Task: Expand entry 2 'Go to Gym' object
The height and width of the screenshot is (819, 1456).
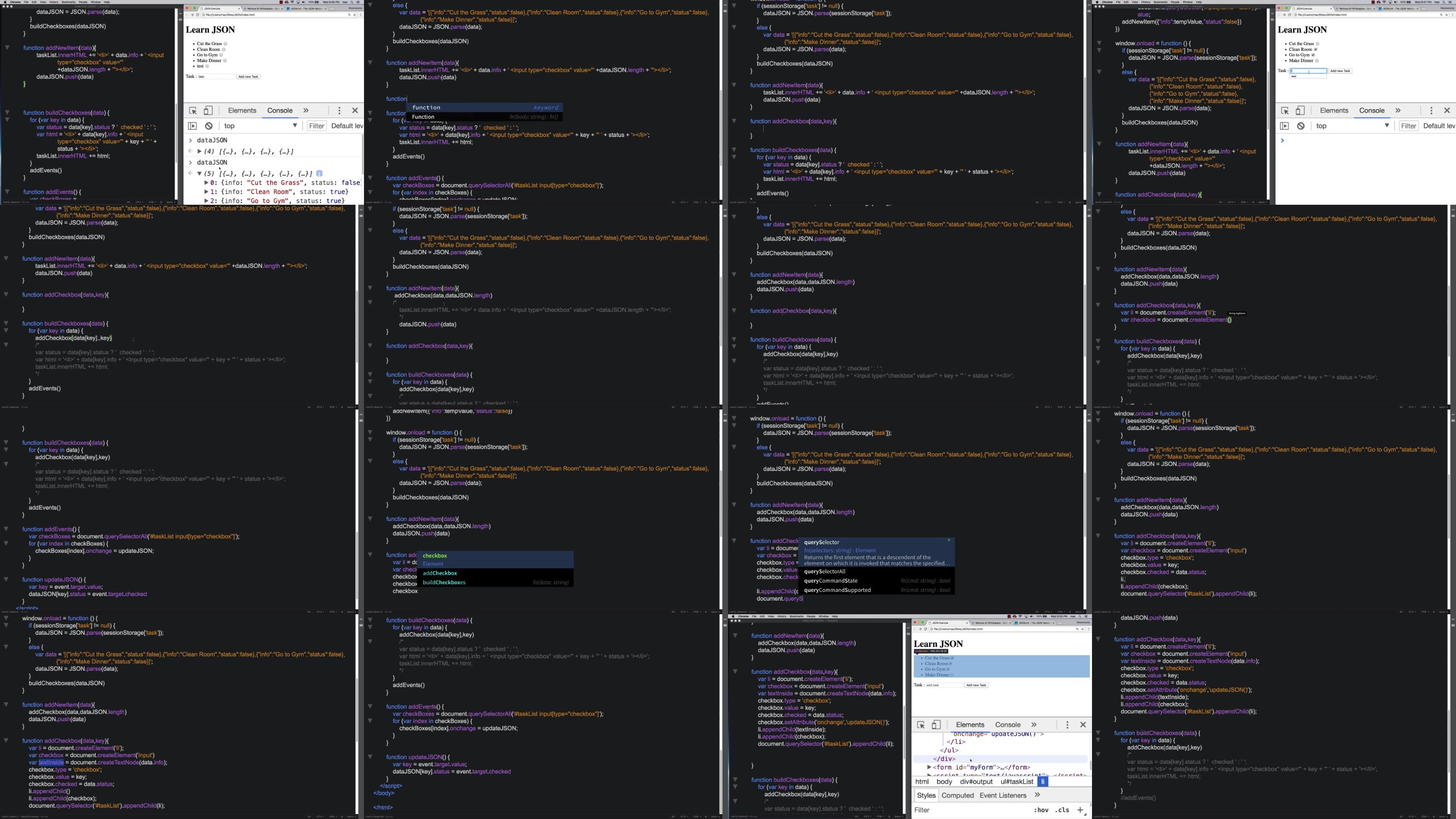Action: [206, 201]
